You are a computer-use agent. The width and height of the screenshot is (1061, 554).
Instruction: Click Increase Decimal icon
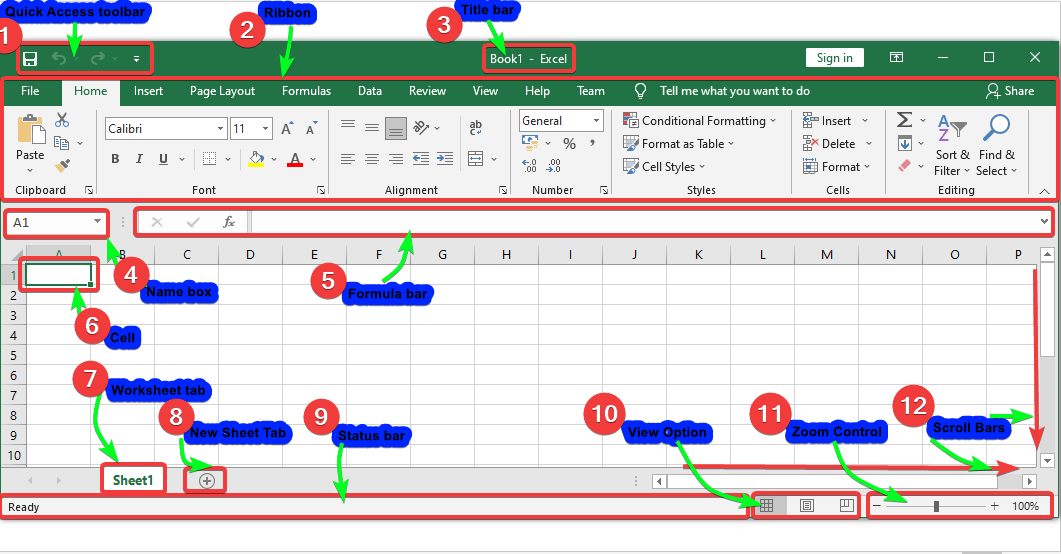(x=529, y=166)
